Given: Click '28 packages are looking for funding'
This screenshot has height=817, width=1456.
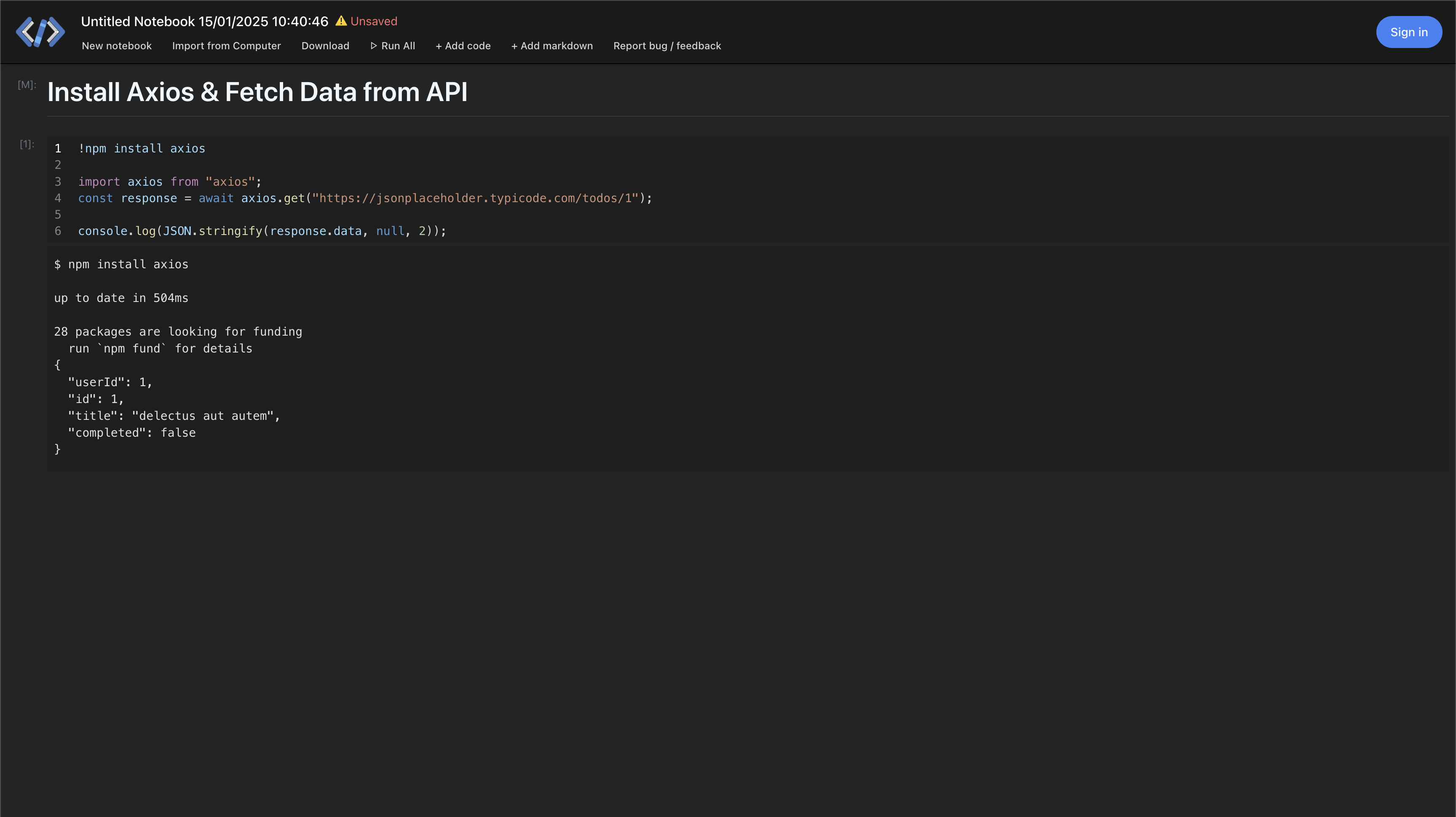Looking at the screenshot, I should pyautogui.click(x=178, y=332).
